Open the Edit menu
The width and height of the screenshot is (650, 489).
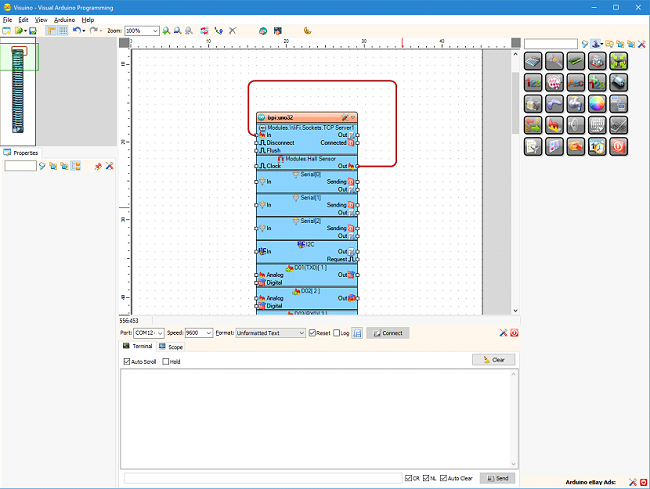pyautogui.click(x=23, y=20)
